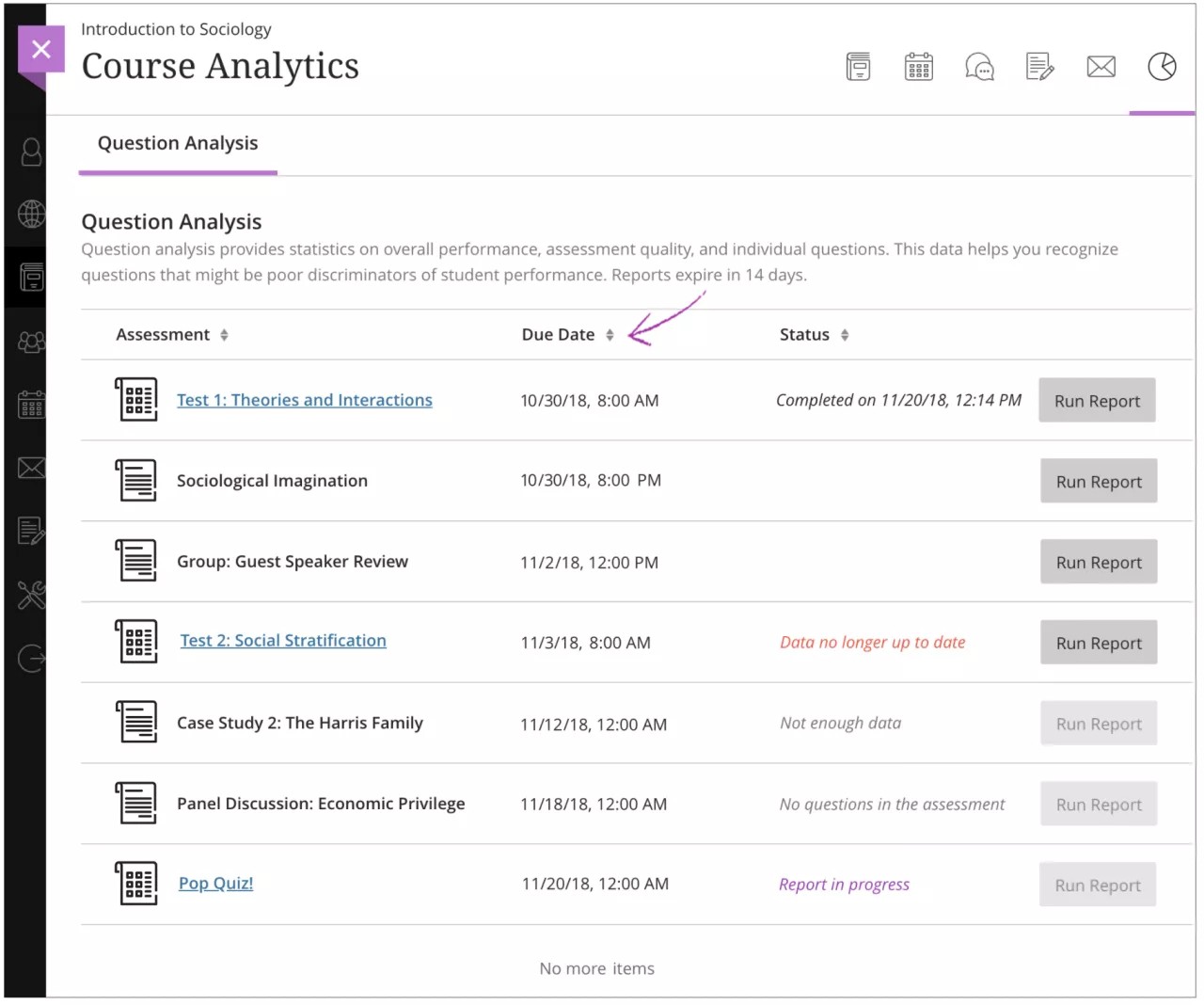Open the tools icon in the sidebar
The height and width of the screenshot is (1005, 1204).
[29, 595]
